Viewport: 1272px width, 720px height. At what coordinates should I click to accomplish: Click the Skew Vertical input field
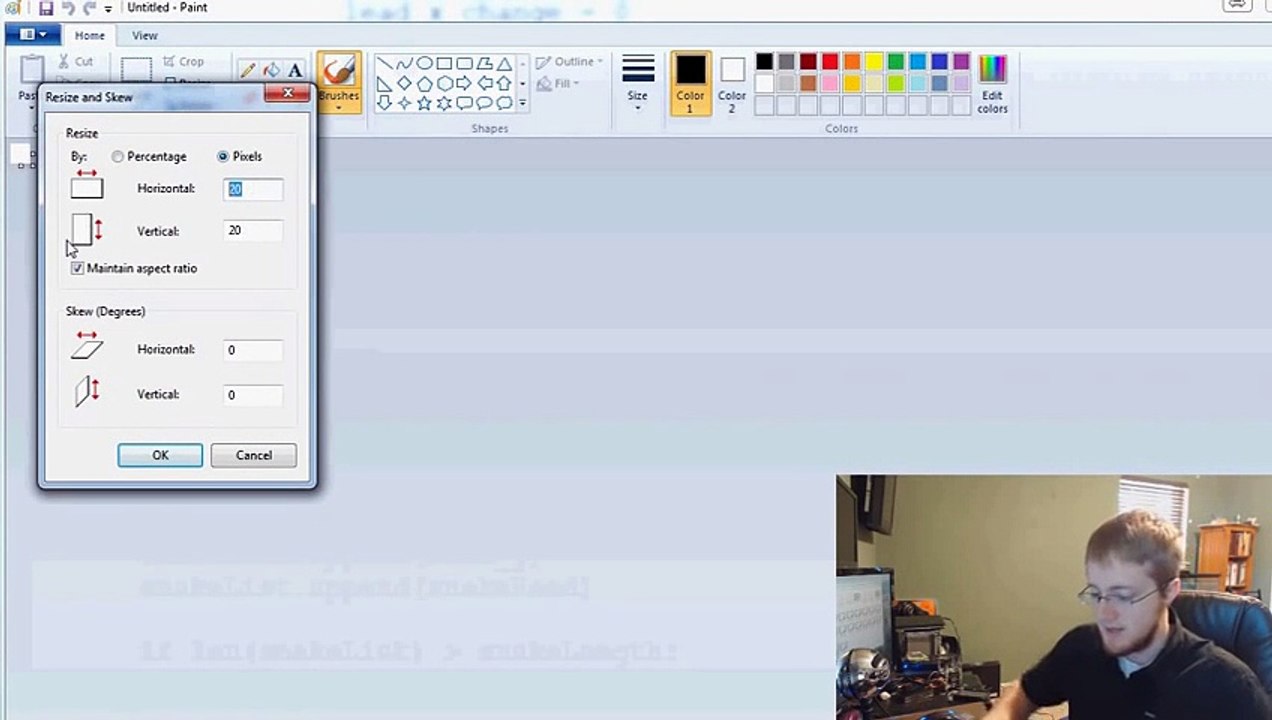(x=253, y=395)
